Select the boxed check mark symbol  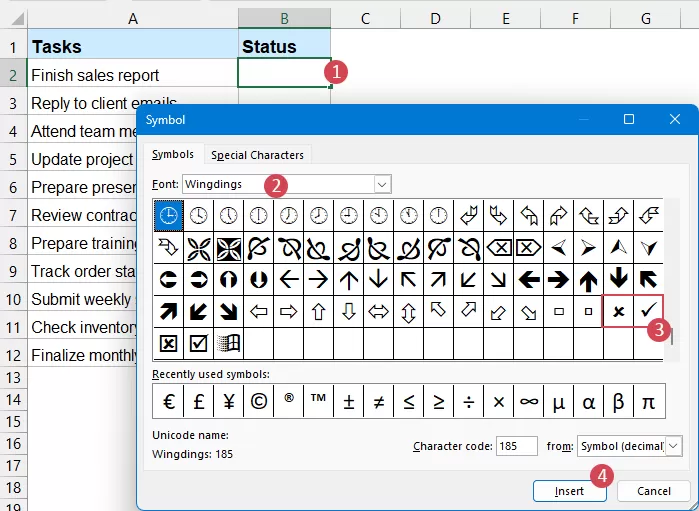(198, 343)
